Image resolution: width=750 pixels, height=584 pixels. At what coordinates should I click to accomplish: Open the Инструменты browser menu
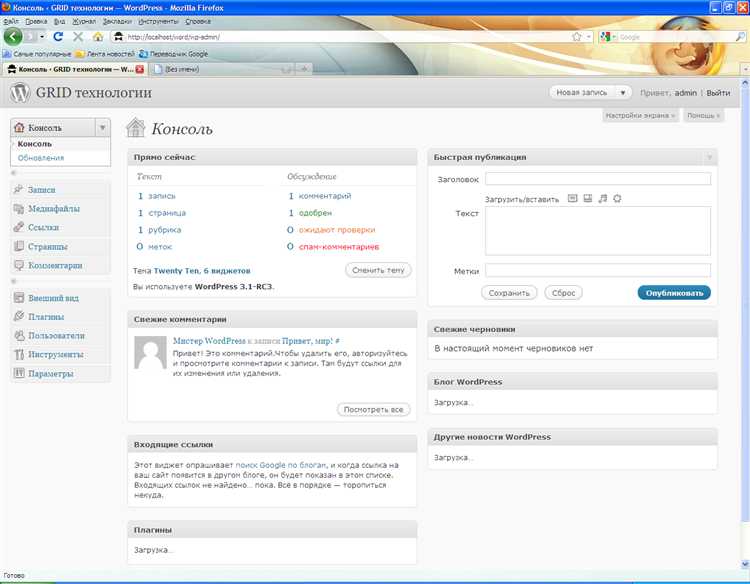point(158,22)
